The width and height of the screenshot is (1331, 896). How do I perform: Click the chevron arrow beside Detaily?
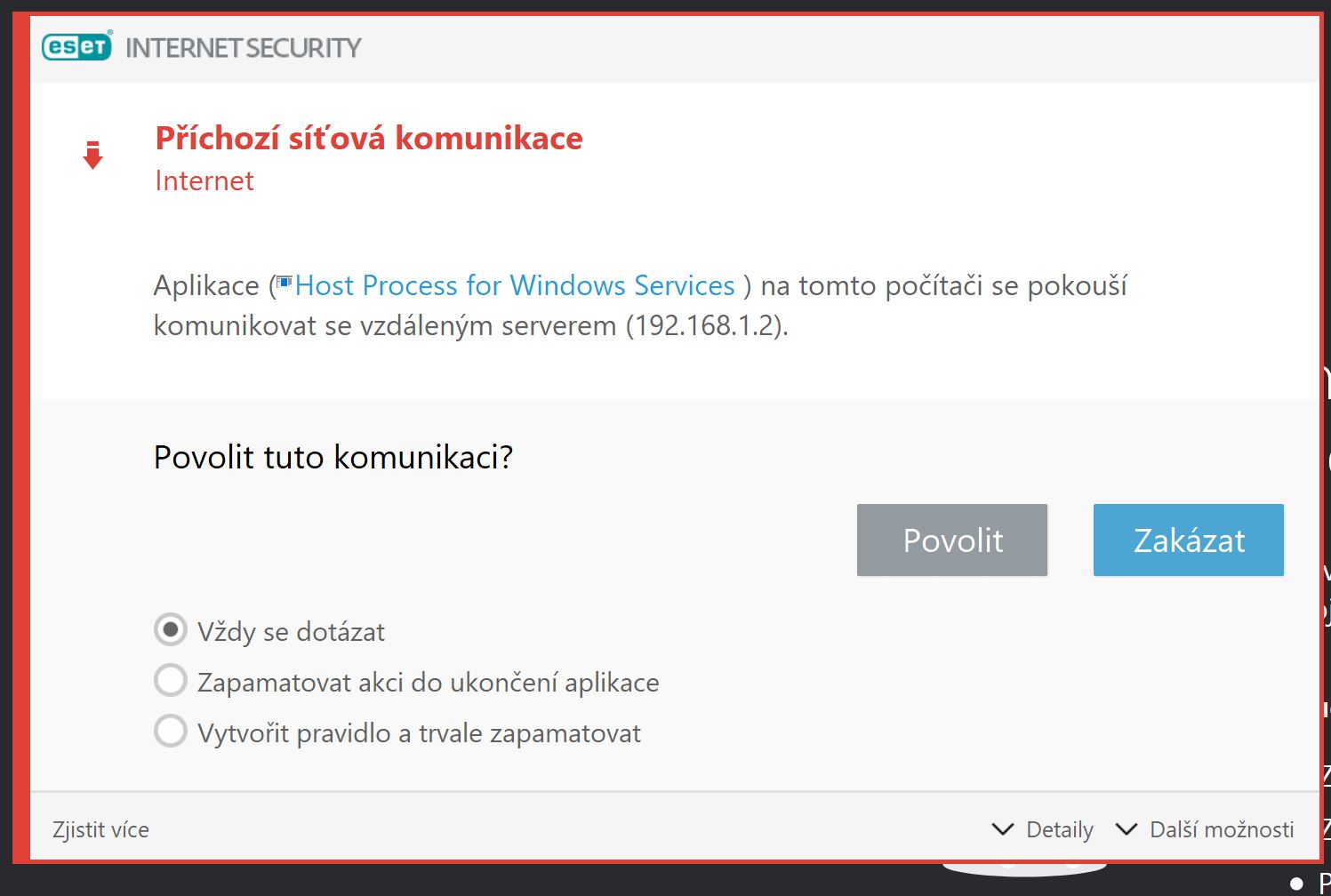tap(1002, 829)
